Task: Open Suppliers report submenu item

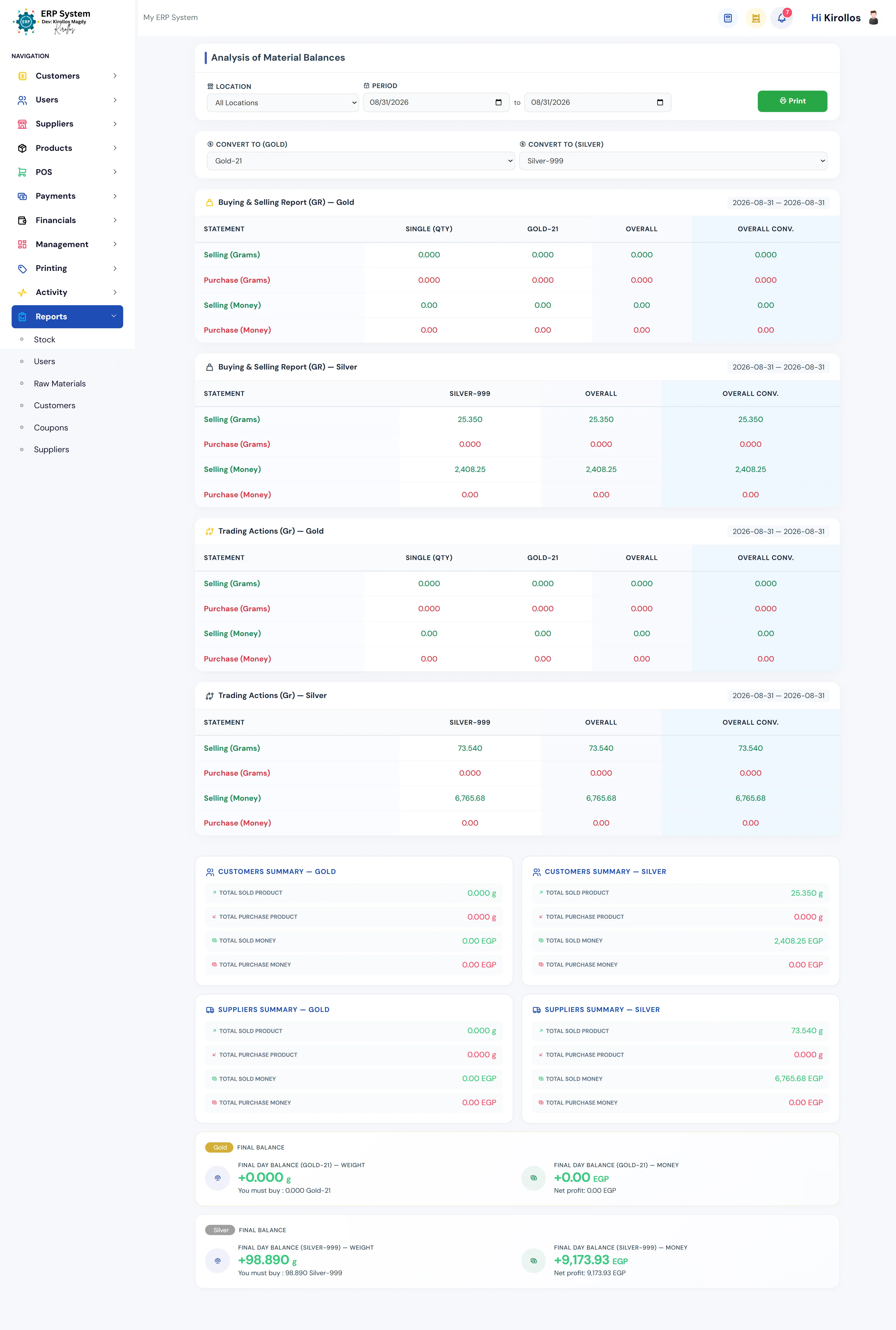Action: (x=51, y=450)
